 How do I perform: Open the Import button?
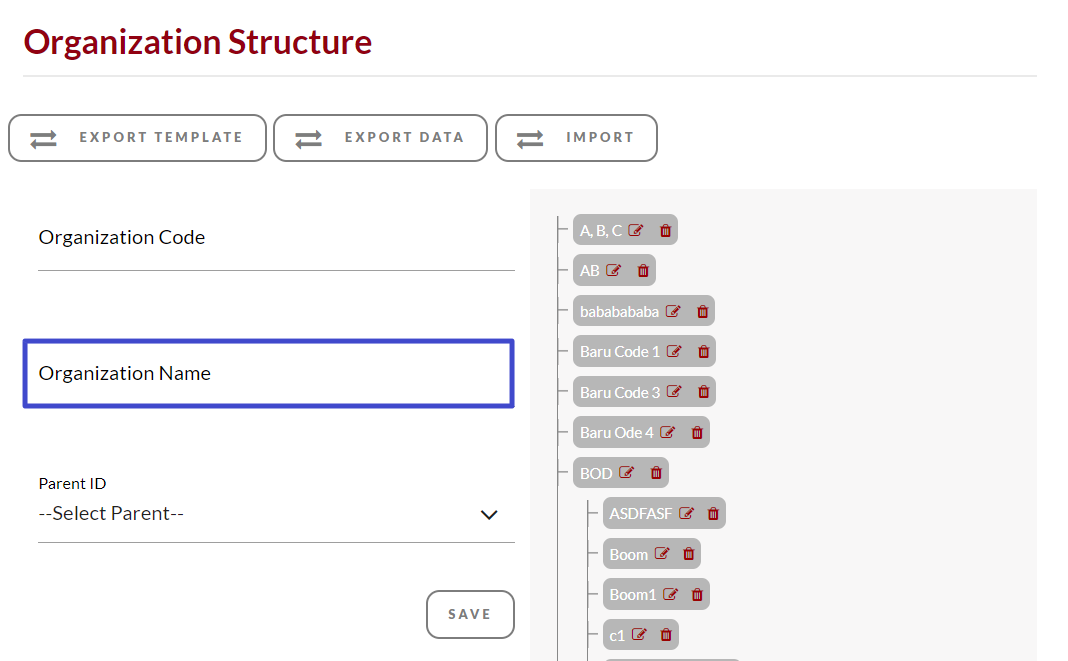pos(576,138)
